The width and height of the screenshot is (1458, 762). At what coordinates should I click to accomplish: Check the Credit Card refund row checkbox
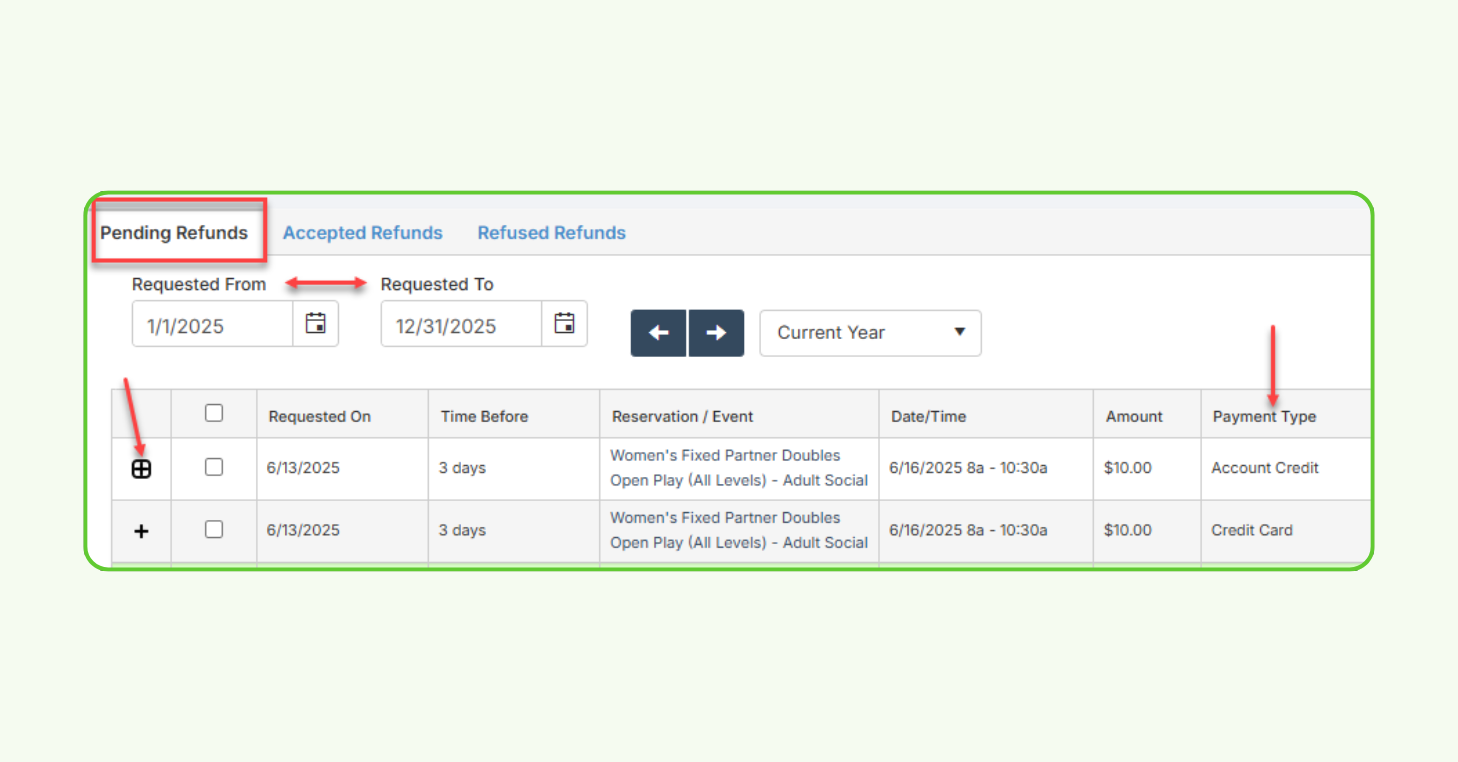pos(214,531)
